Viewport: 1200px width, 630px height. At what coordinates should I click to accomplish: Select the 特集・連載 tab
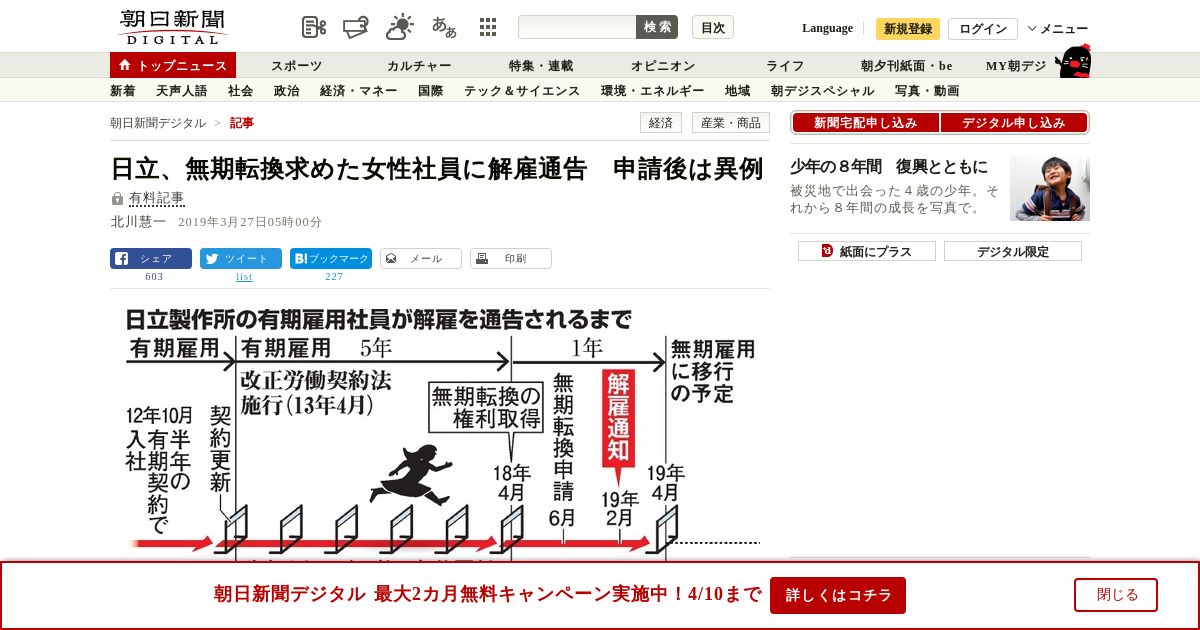coord(541,66)
